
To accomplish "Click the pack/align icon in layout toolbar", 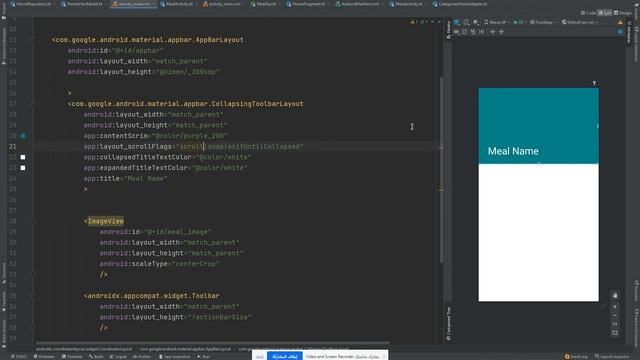I will tap(492, 32).
